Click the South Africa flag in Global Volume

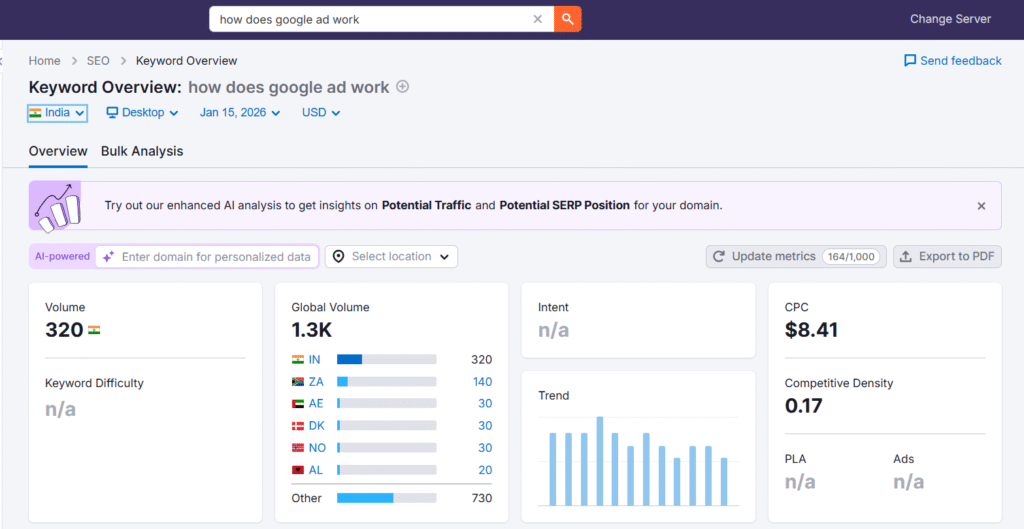(298, 381)
